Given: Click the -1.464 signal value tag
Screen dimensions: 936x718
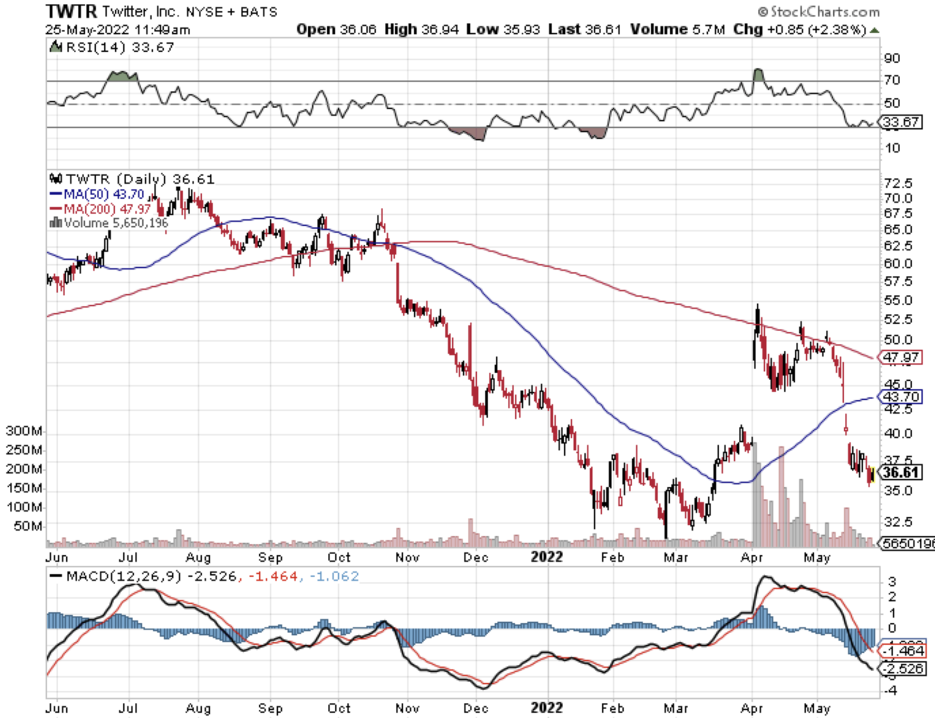Looking at the screenshot, I should [903, 651].
